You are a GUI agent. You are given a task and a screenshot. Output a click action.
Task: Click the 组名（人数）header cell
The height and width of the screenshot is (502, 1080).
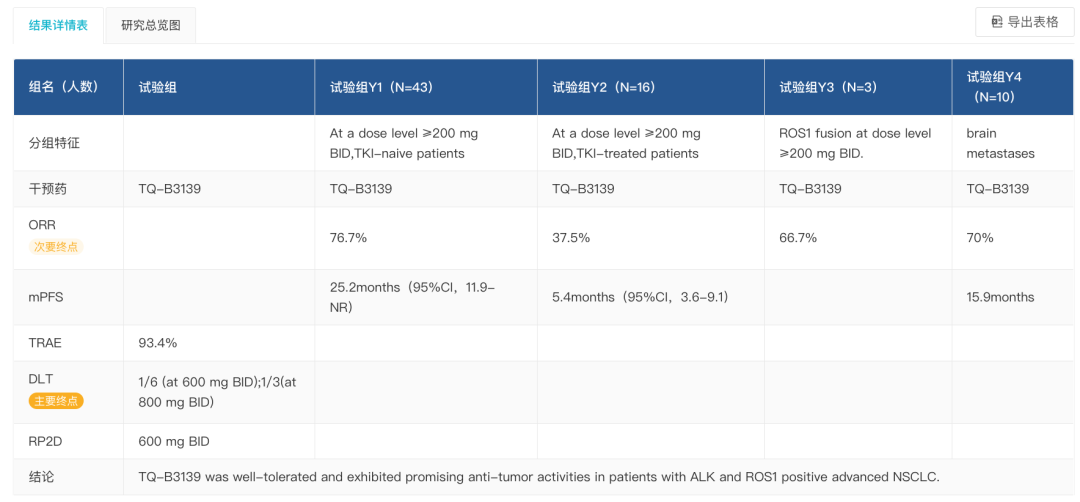coord(68,87)
